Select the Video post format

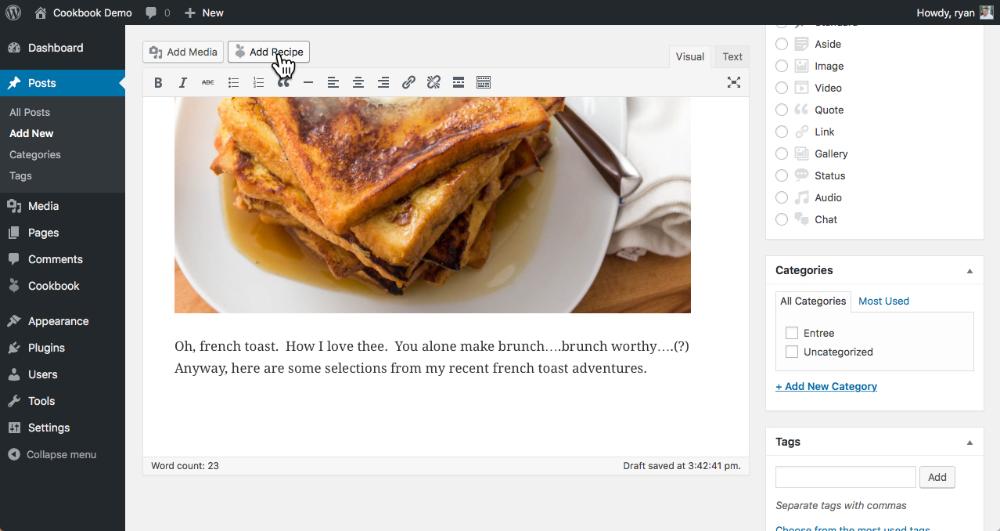pos(781,88)
